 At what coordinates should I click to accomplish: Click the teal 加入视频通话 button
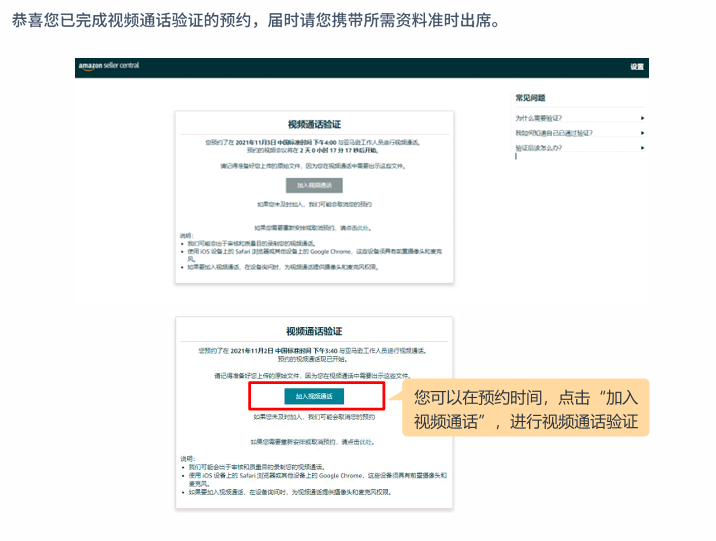click(x=313, y=396)
